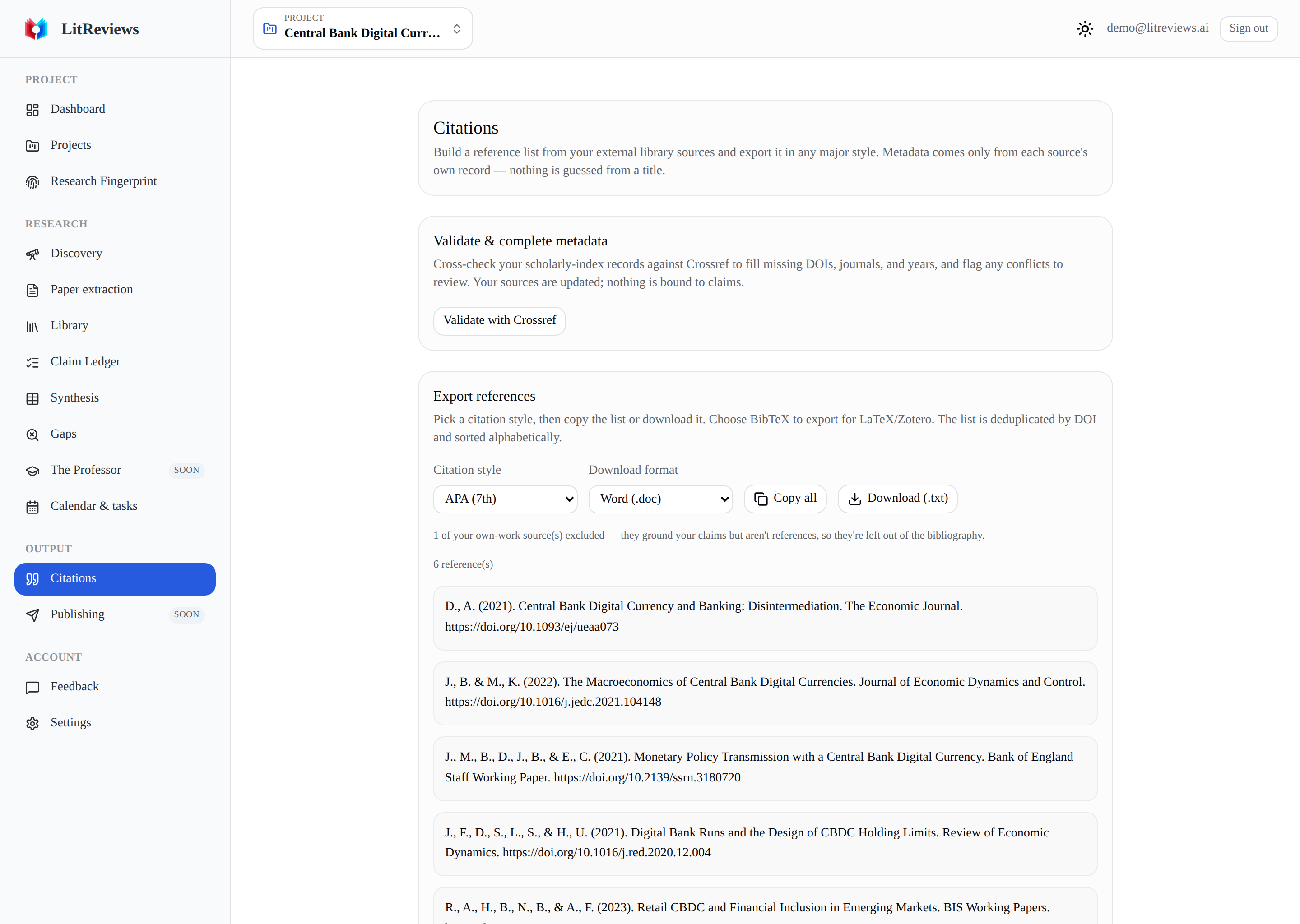The height and width of the screenshot is (924, 1300).
Task: Select the Disintermediation Economic Journal reference
Action: point(765,618)
